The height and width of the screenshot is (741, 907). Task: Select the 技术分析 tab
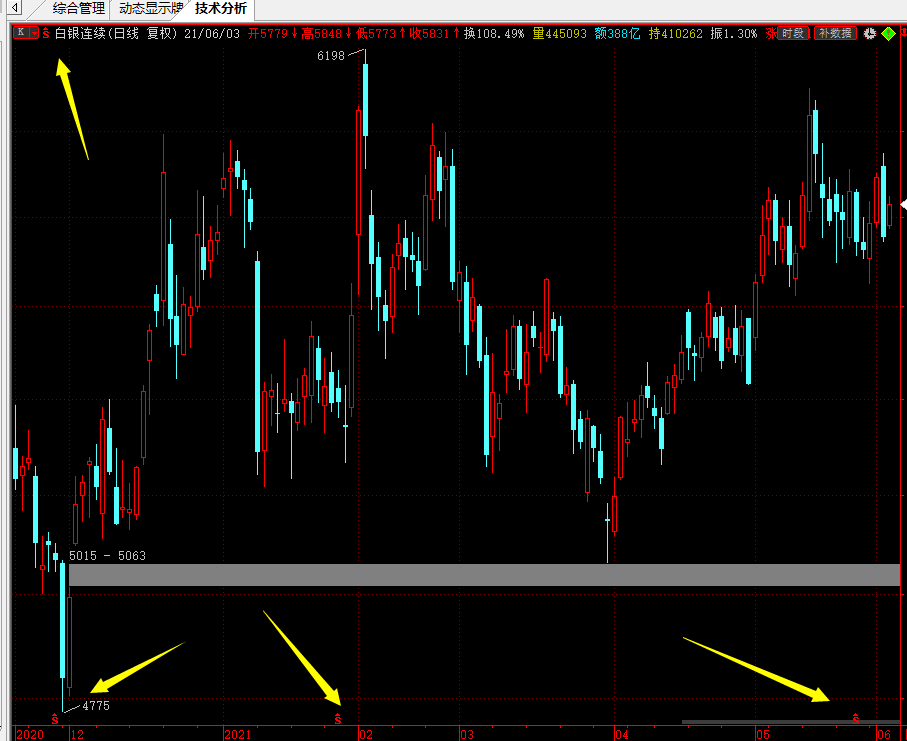point(220,8)
